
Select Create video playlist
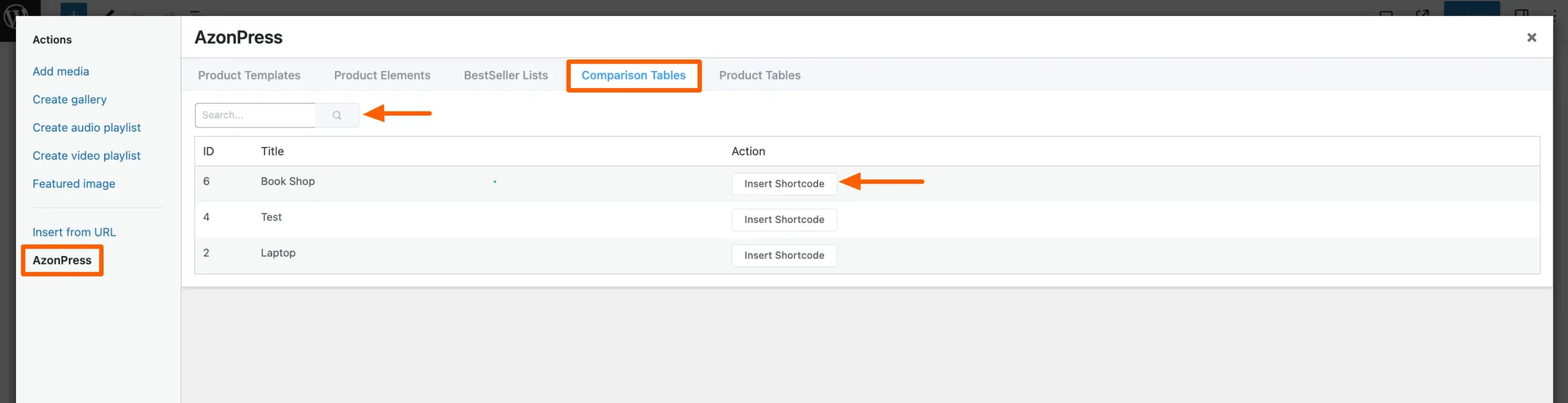[86, 156]
